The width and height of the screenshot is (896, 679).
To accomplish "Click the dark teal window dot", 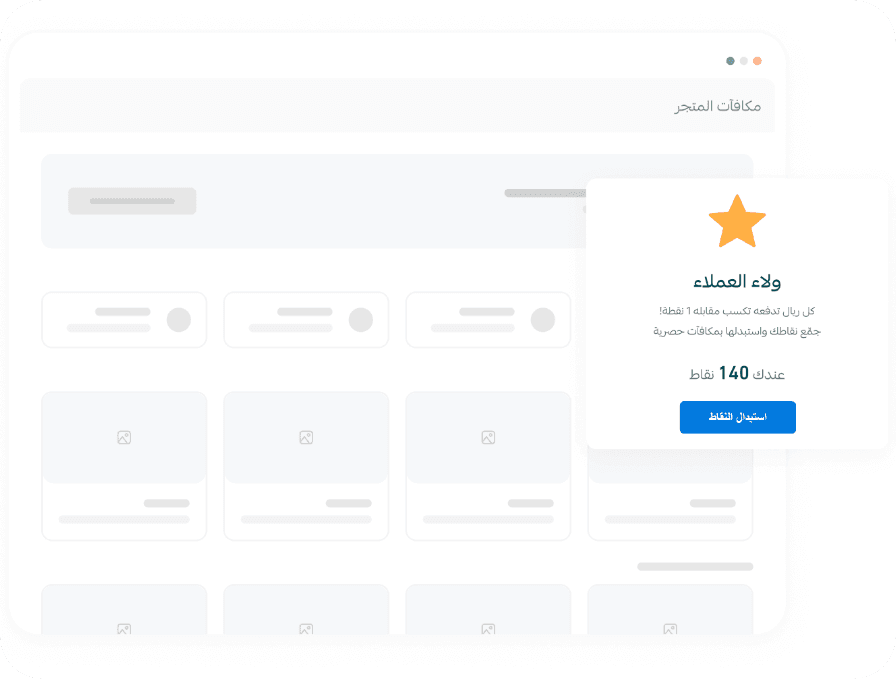I will point(730,61).
